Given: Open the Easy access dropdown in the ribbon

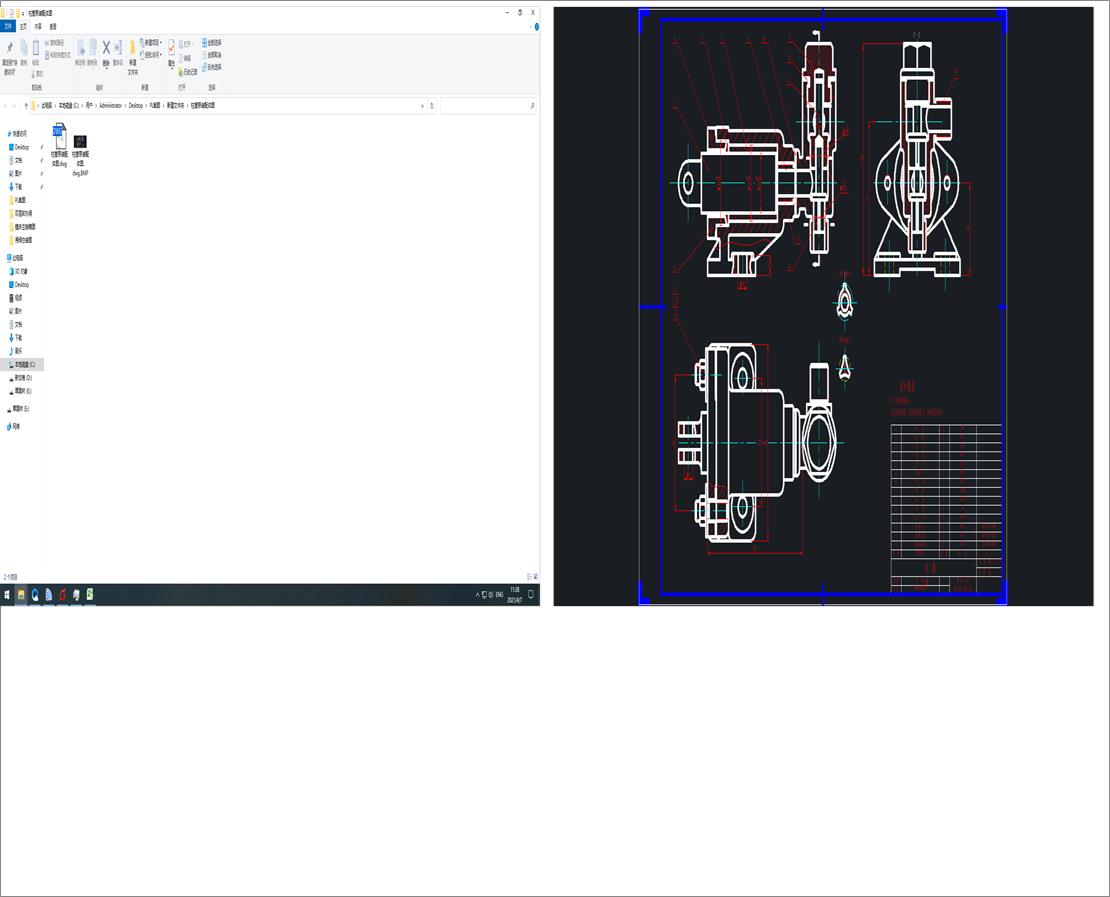Looking at the screenshot, I should 151,55.
